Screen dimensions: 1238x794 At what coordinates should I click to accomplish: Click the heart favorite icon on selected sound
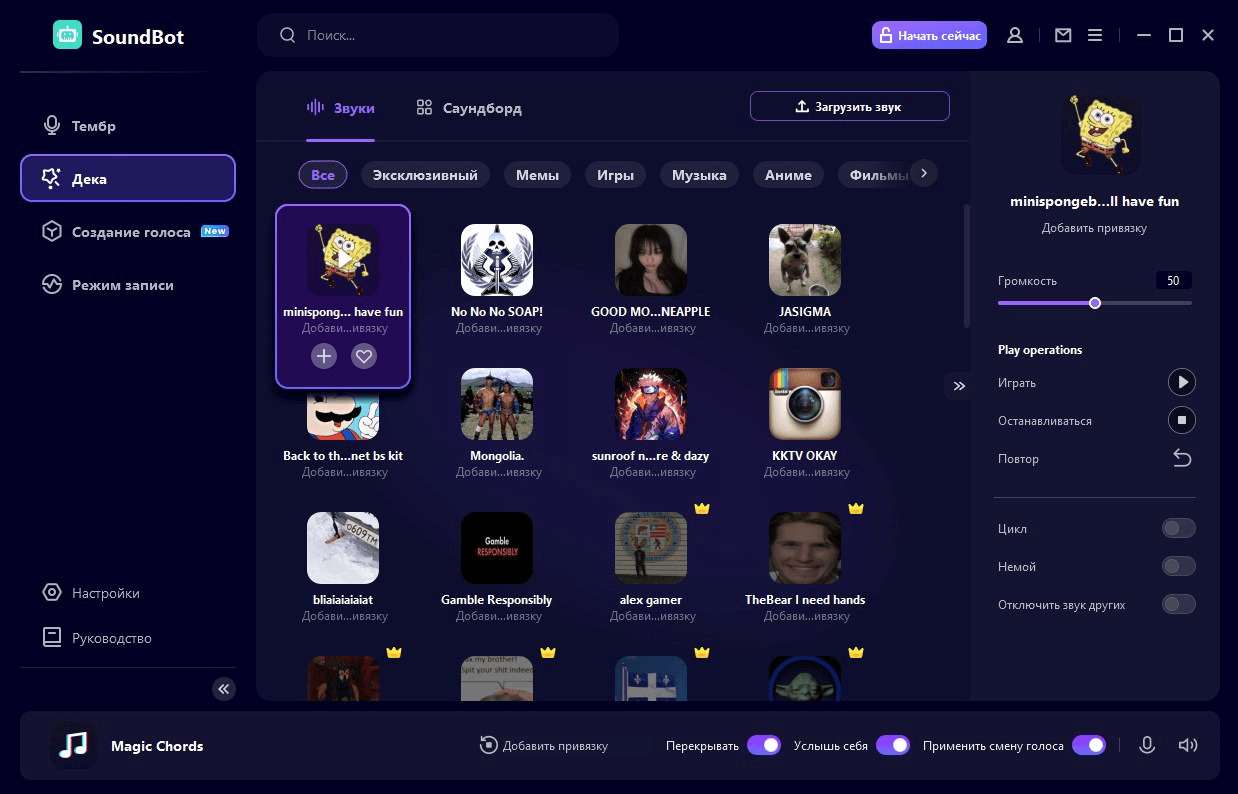(364, 355)
